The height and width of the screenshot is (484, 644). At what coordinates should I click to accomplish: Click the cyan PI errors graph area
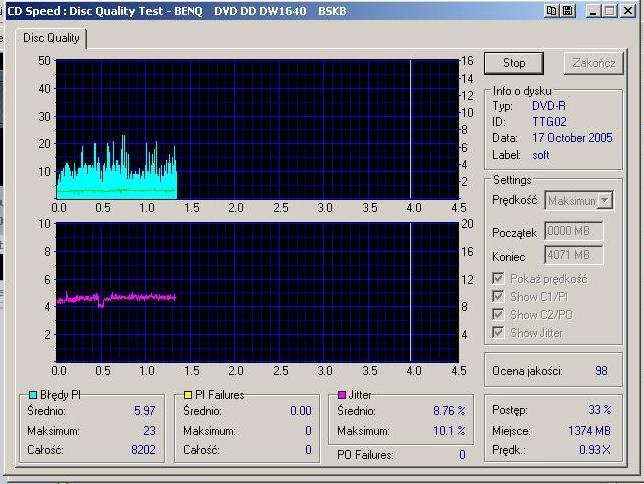117,183
